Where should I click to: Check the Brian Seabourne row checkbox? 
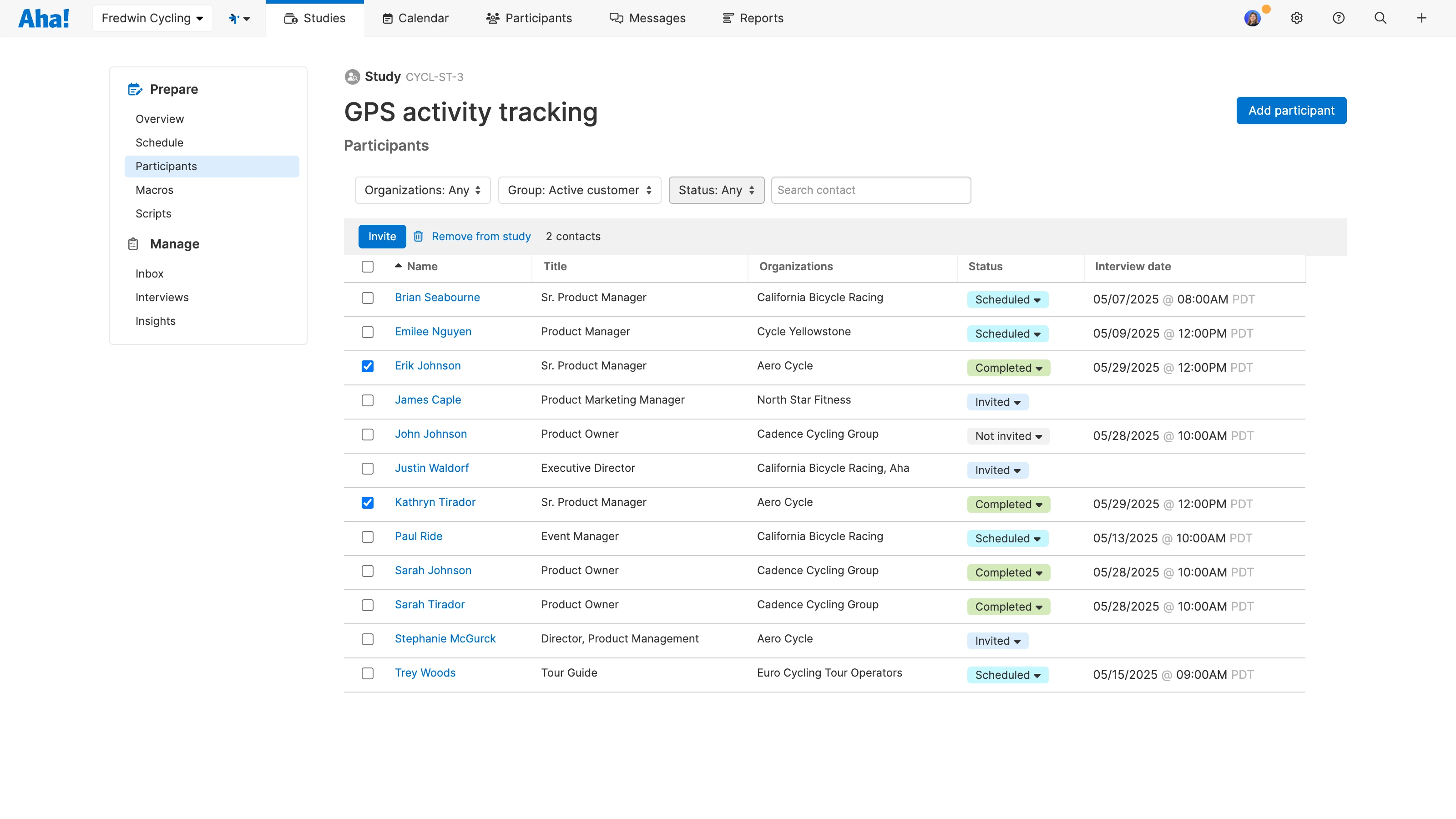tap(367, 298)
